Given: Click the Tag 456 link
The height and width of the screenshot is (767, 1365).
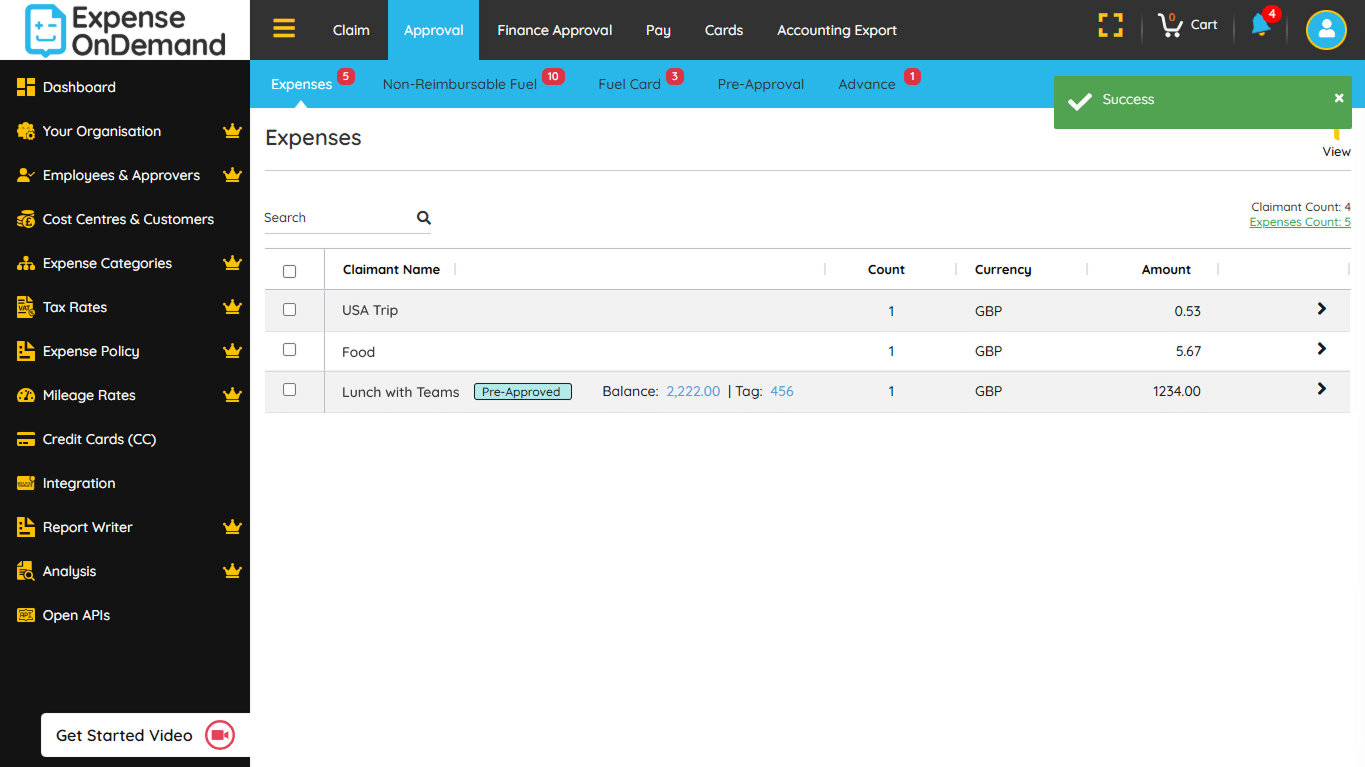Looking at the screenshot, I should 782,391.
